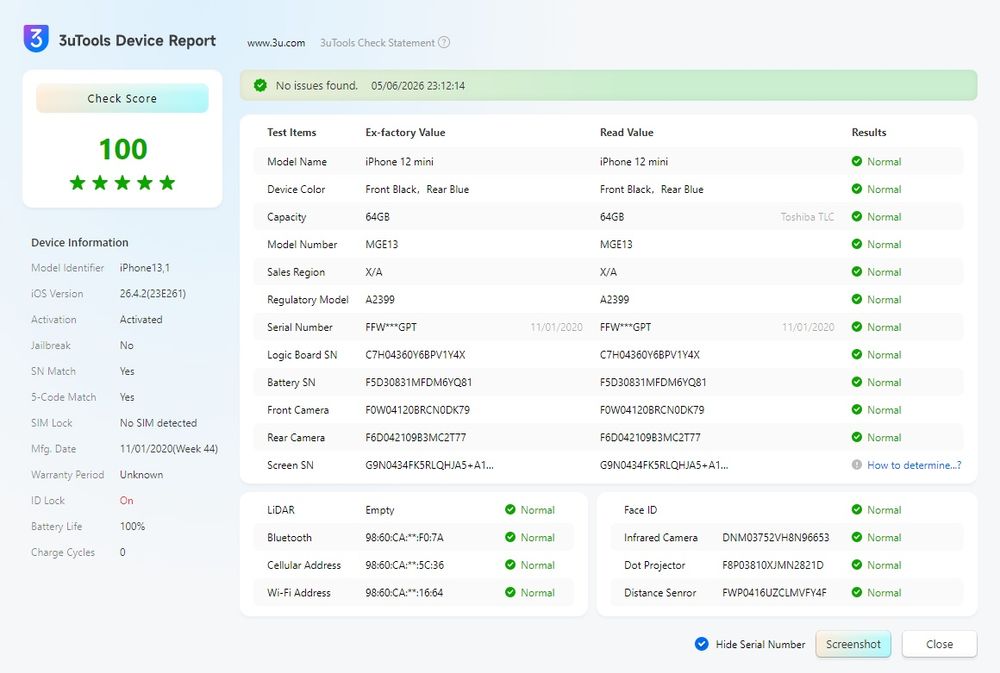Toggle the Hide Serial Number checkbox
Screen dimensions: 1000x673
pos(702,644)
